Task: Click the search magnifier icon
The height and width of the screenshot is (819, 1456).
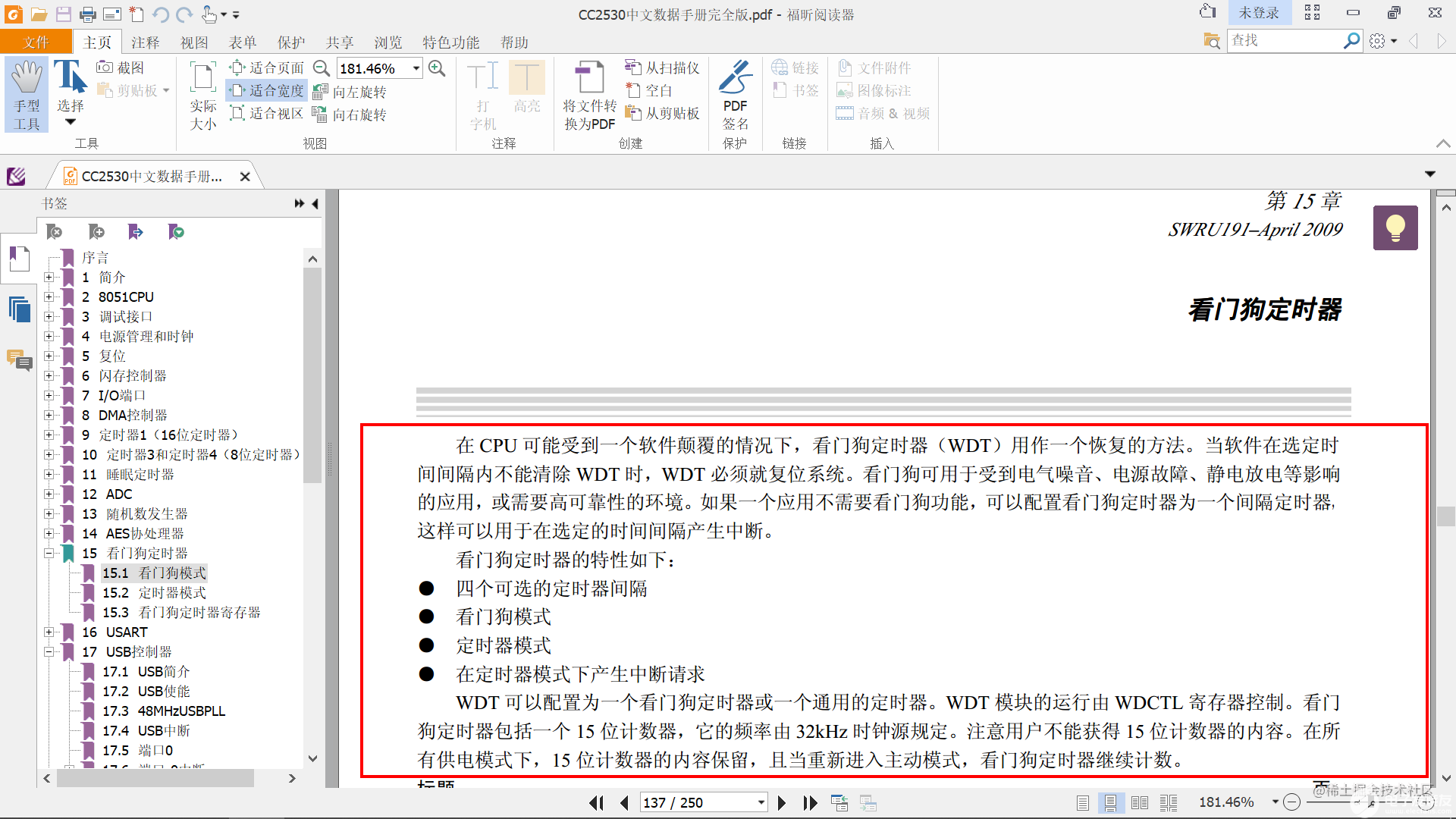Action: [1351, 41]
